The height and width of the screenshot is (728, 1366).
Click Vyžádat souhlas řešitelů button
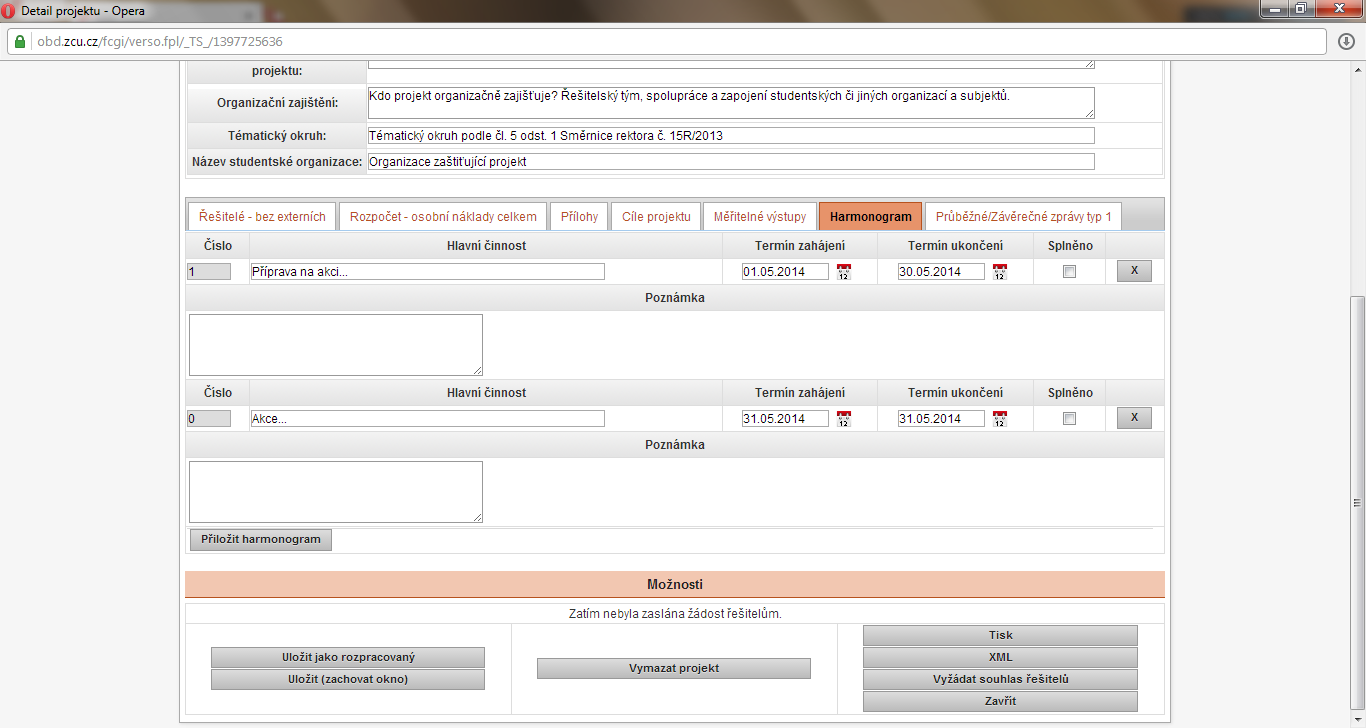pos(1000,679)
